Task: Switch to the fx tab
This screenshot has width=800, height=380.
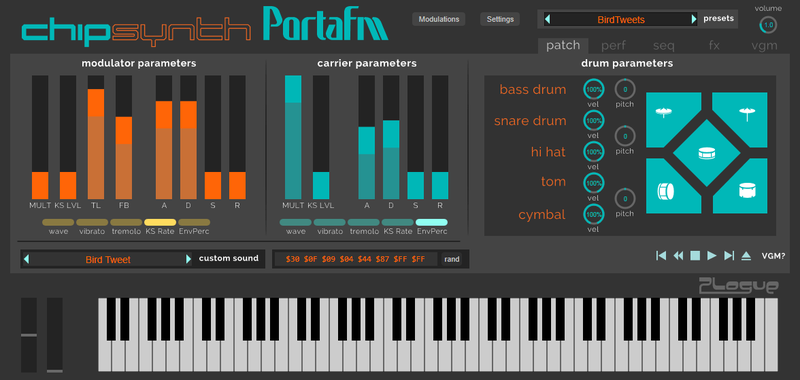Action: 714,45
